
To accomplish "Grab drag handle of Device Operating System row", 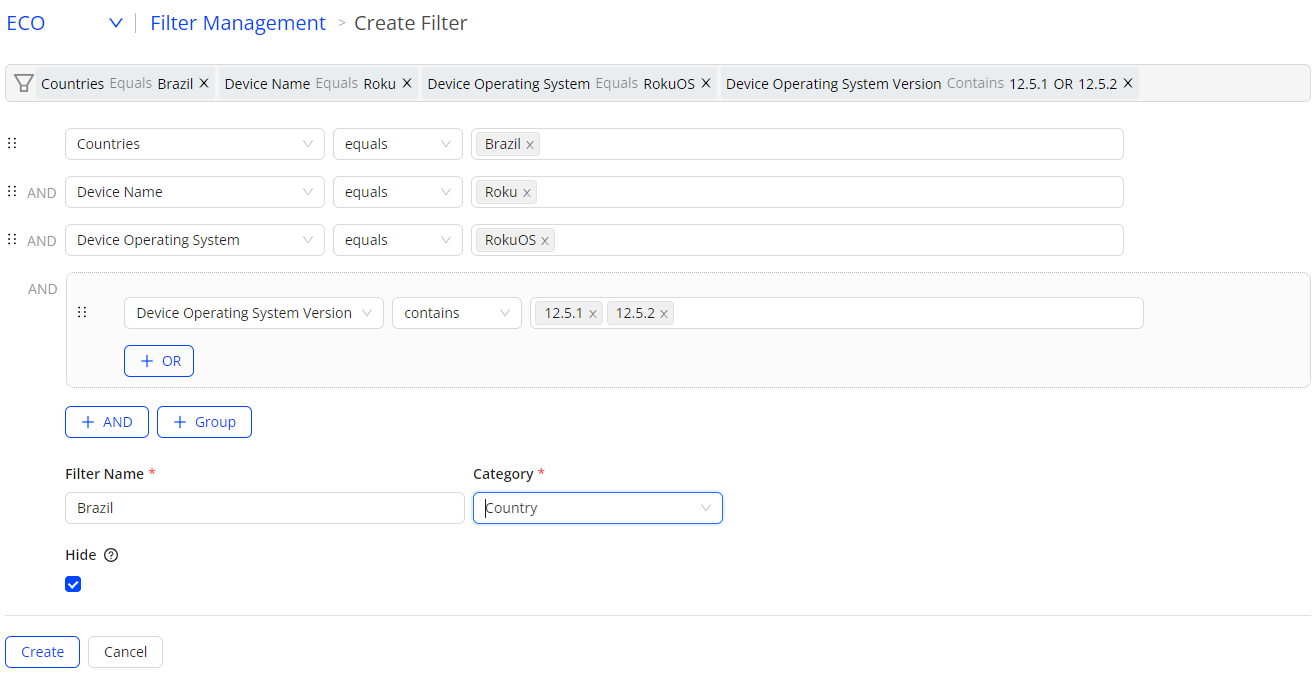I will click(12, 239).
